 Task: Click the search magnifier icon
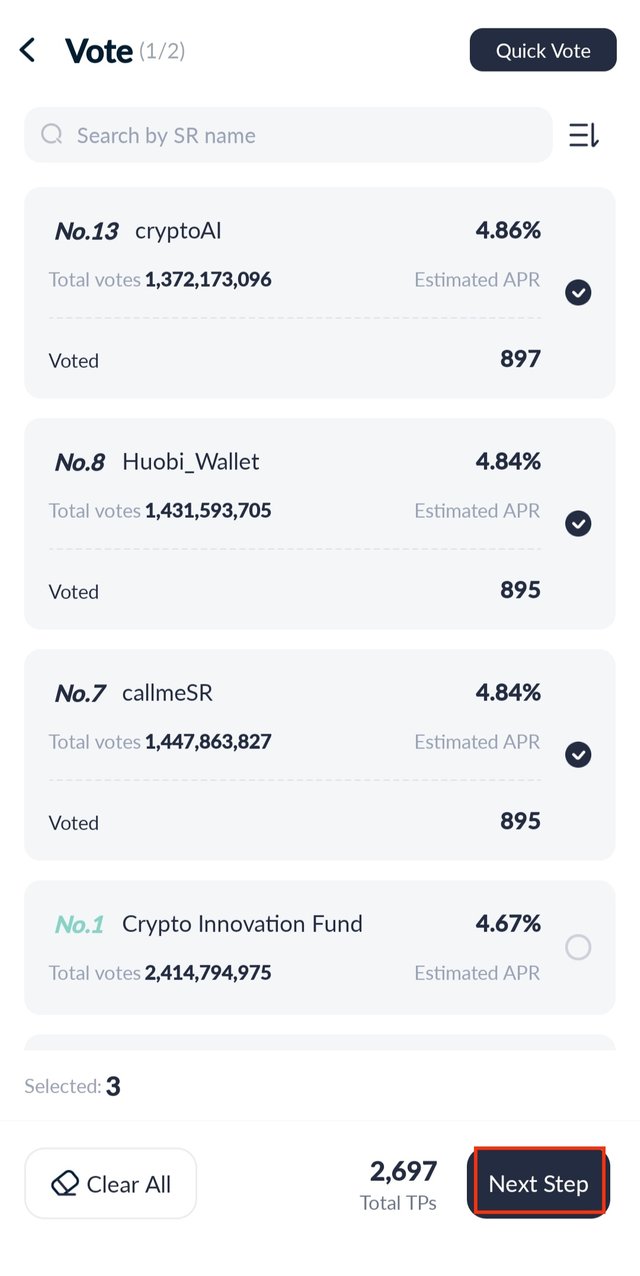pyautogui.click(x=52, y=135)
